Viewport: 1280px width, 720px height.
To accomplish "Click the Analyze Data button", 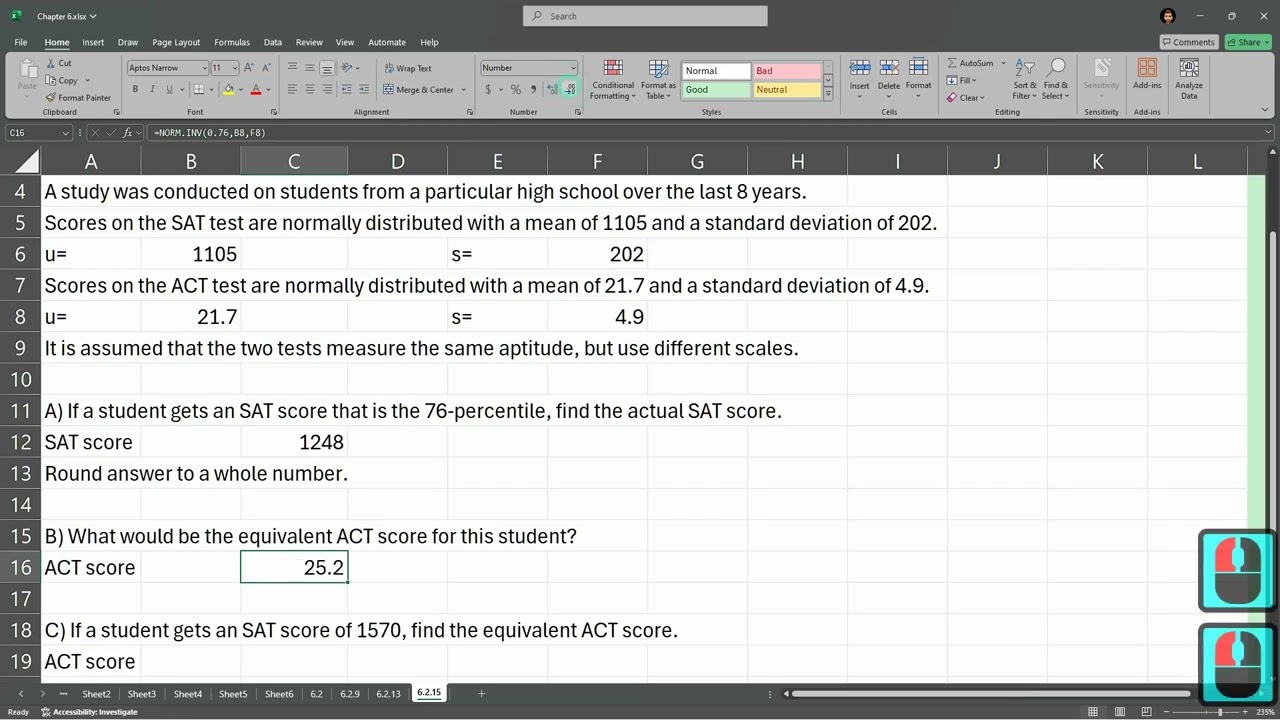I will tap(1189, 80).
